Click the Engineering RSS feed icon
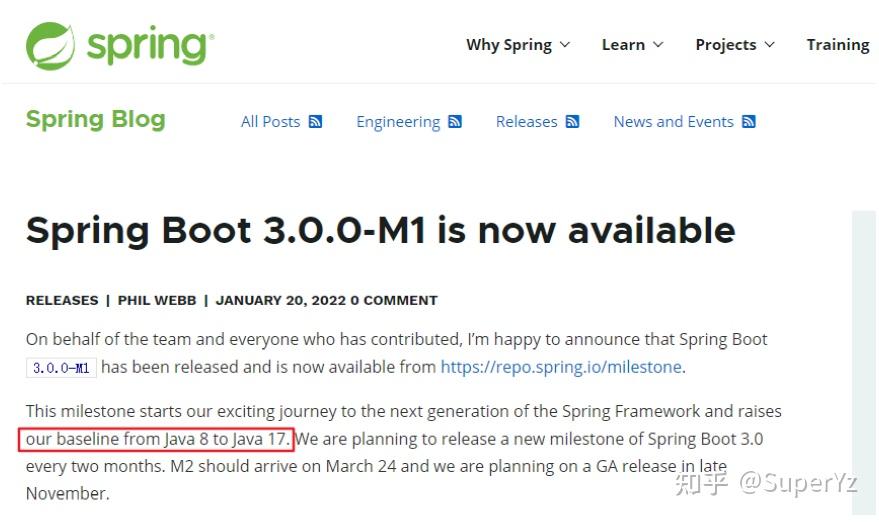The width and height of the screenshot is (879, 522). point(455,122)
